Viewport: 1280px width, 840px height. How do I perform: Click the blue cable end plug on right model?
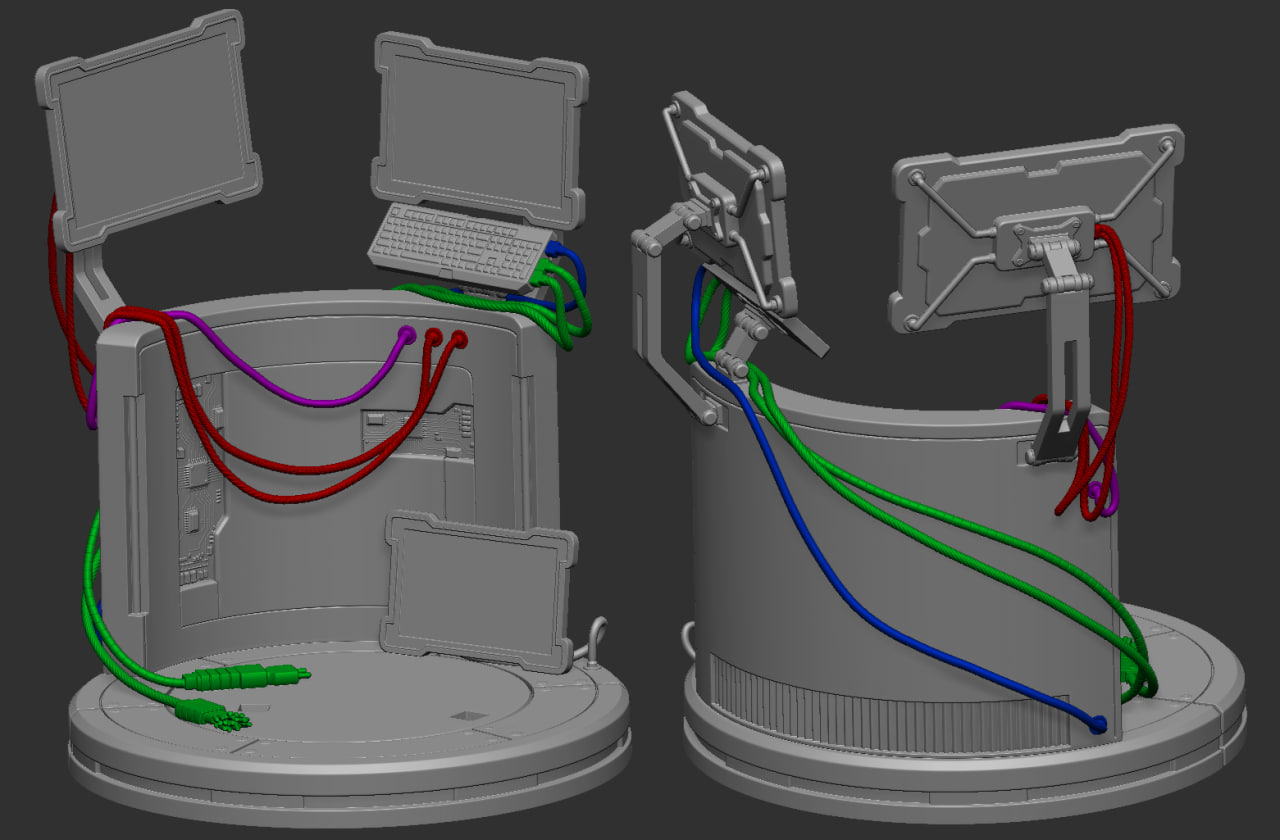(x=1098, y=724)
